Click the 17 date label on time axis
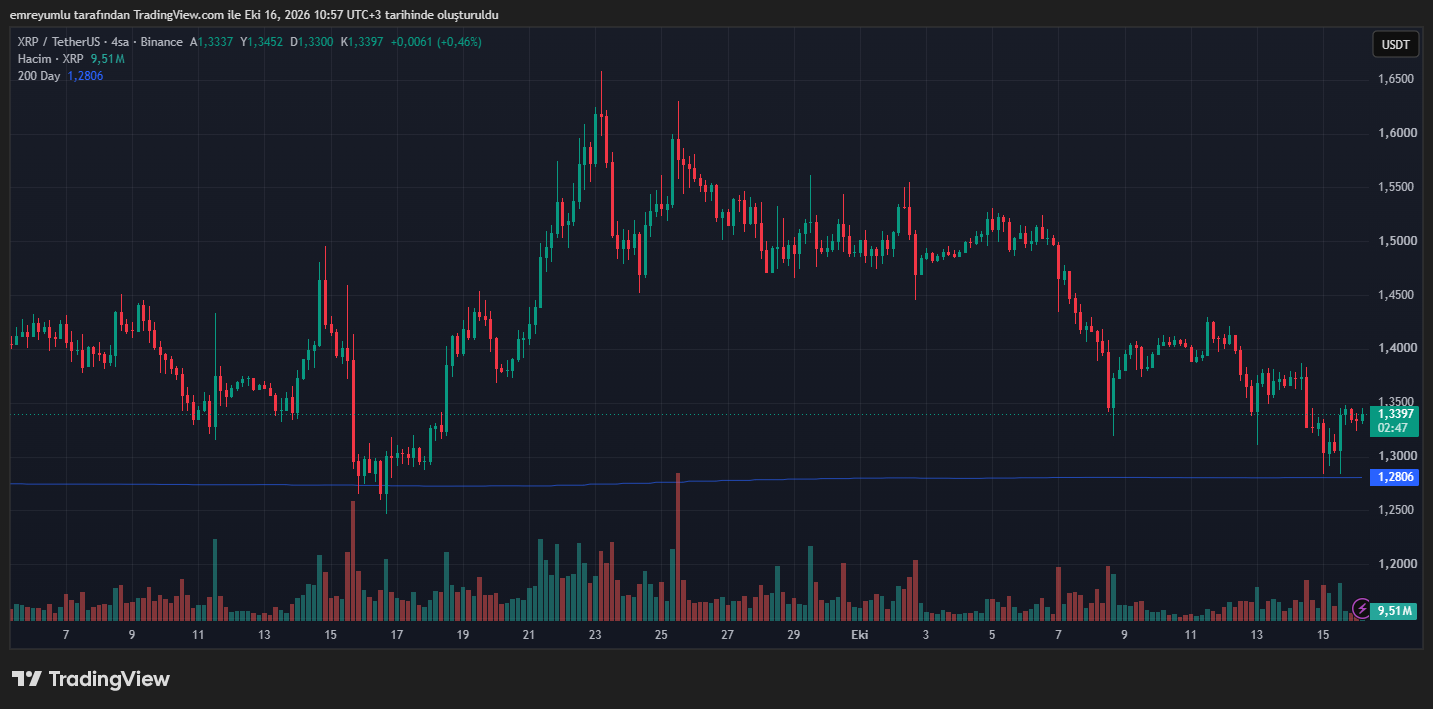Image resolution: width=1433 pixels, height=709 pixels. (397, 635)
